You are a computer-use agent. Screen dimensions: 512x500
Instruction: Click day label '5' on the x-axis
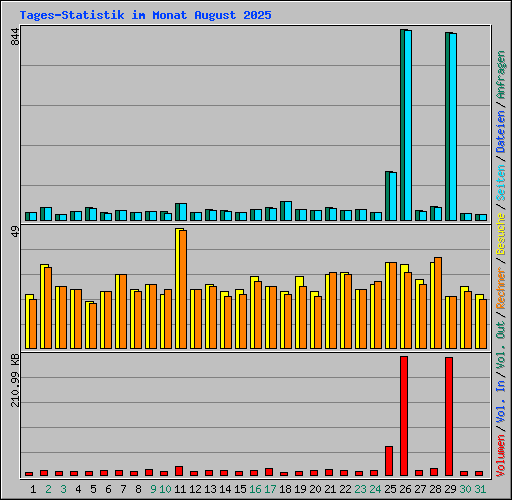pyautogui.click(x=93, y=489)
